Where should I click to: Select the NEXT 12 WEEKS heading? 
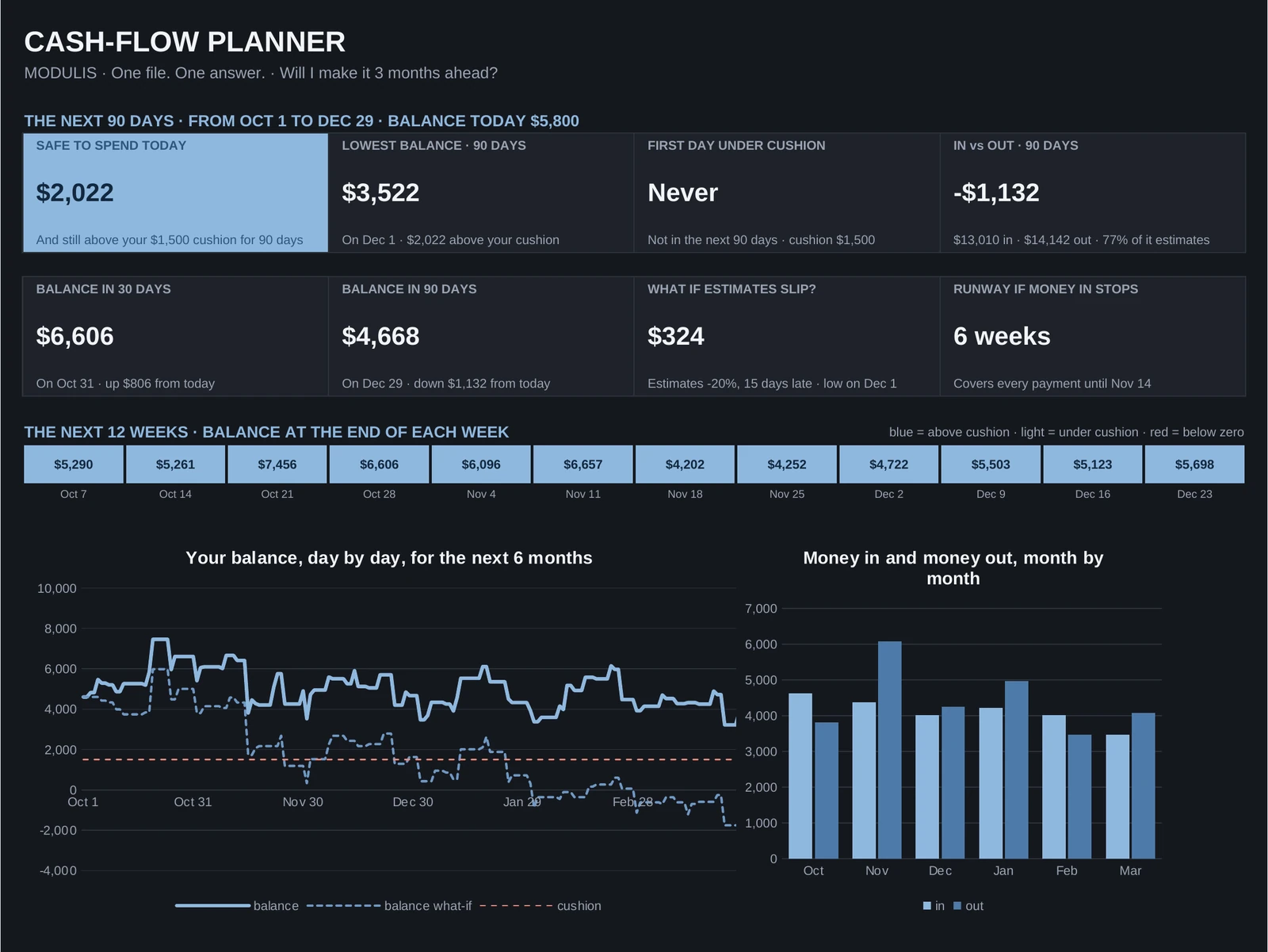tap(266, 432)
